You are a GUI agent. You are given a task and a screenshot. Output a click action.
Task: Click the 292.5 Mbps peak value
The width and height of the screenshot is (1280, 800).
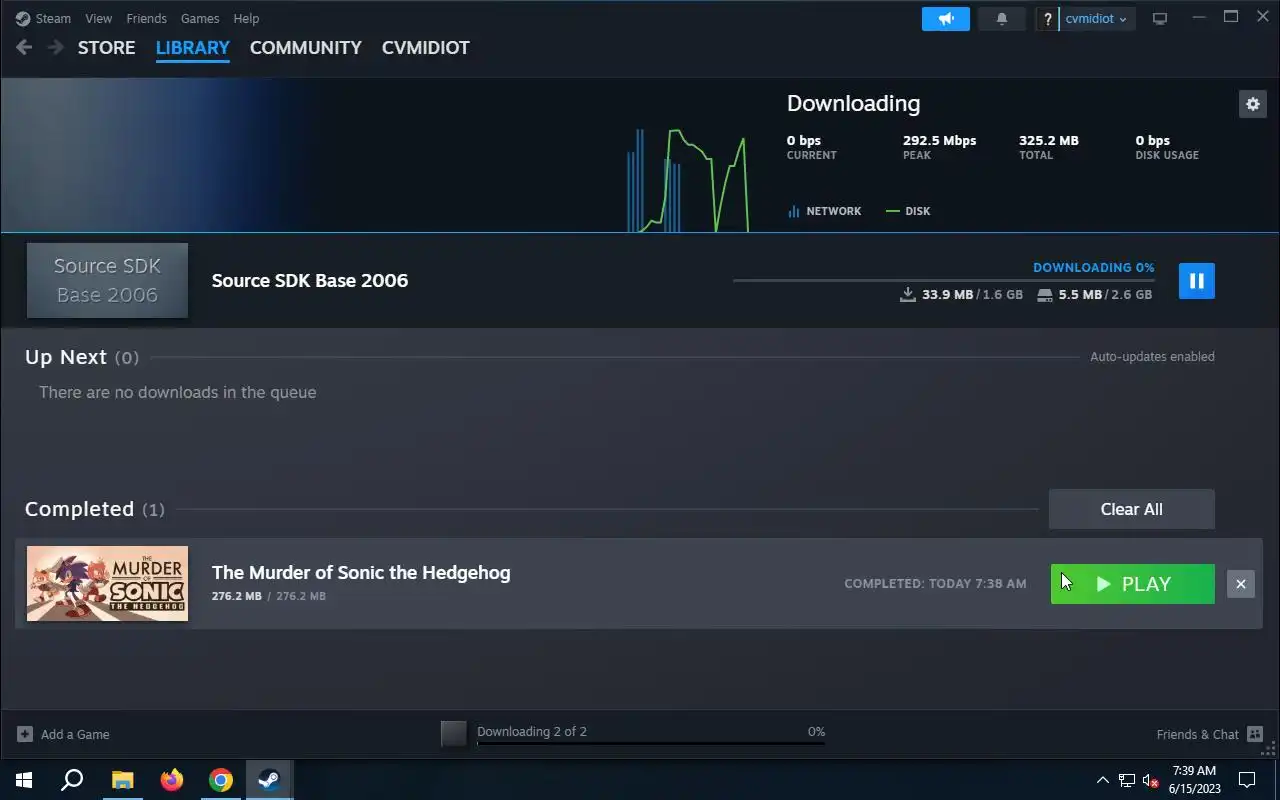[x=940, y=140]
